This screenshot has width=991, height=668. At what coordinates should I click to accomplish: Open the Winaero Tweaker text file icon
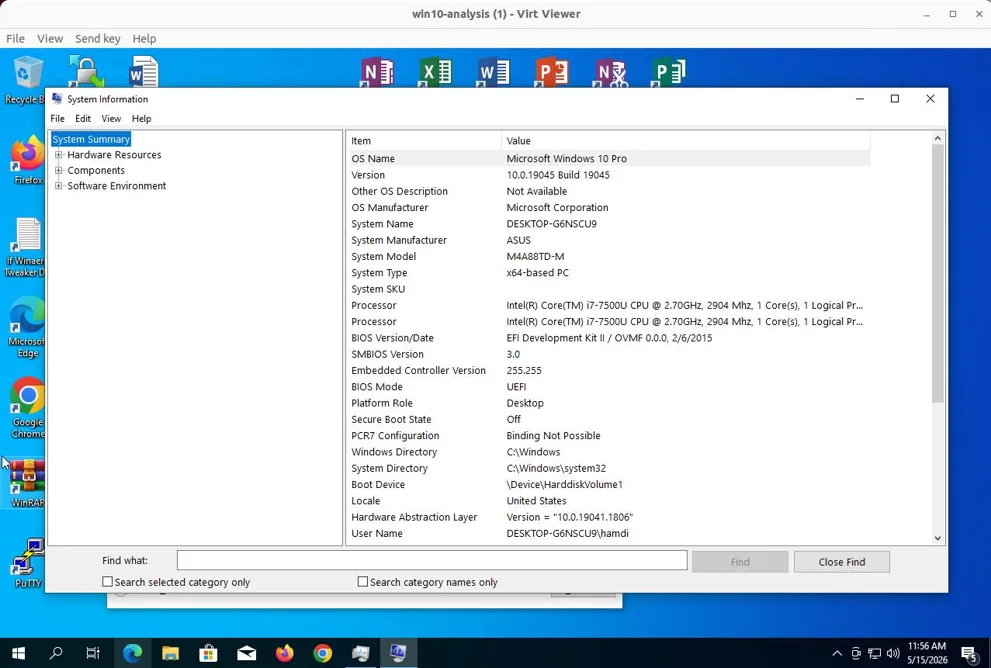point(25,246)
